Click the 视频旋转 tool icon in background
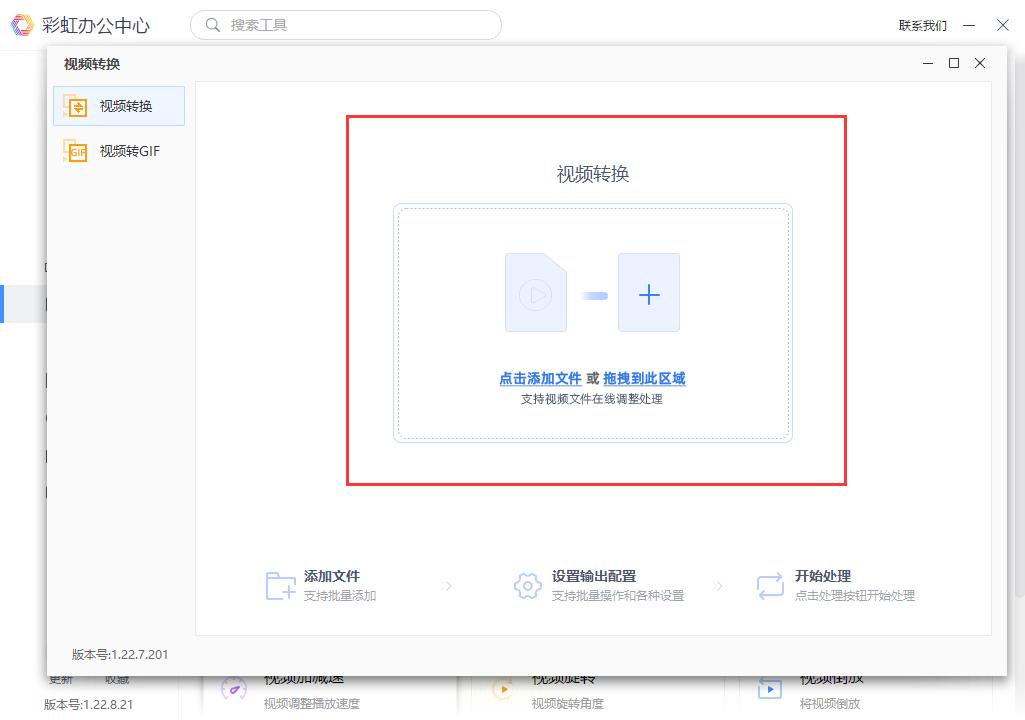This screenshot has height=720, width=1025. coord(502,688)
